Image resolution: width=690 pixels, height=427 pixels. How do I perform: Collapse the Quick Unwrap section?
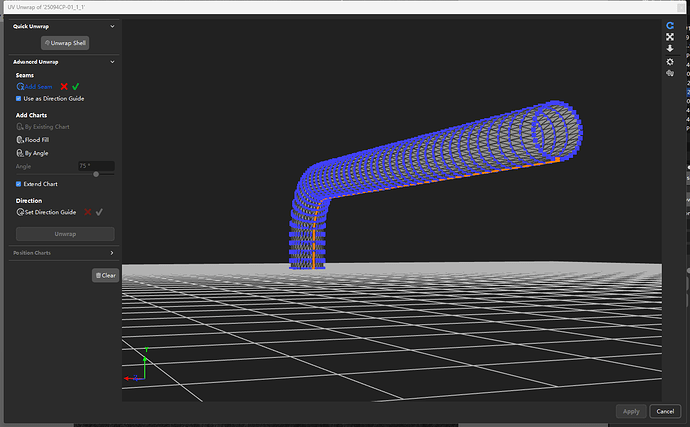pos(112,26)
